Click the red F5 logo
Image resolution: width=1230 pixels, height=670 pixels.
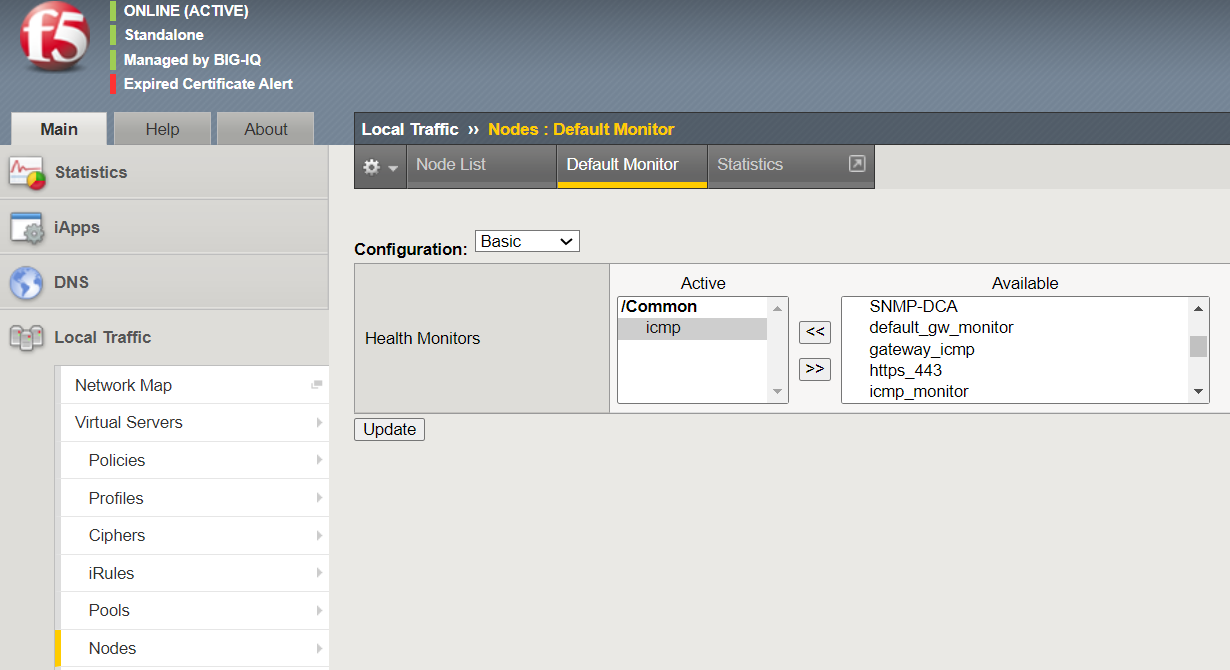(54, 38)
